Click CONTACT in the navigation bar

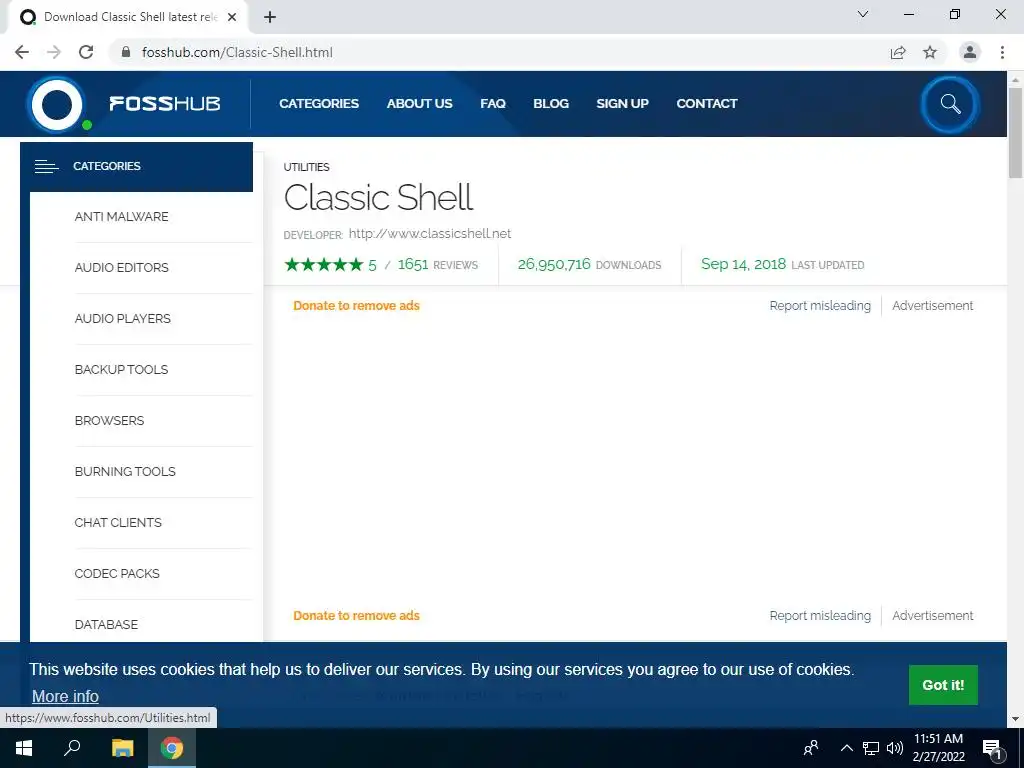(x=707, y=103)
